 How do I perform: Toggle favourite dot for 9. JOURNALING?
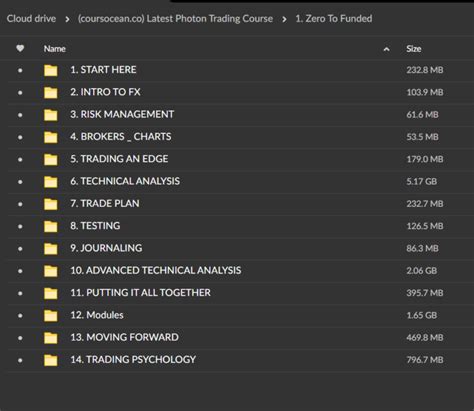(20, 249)
